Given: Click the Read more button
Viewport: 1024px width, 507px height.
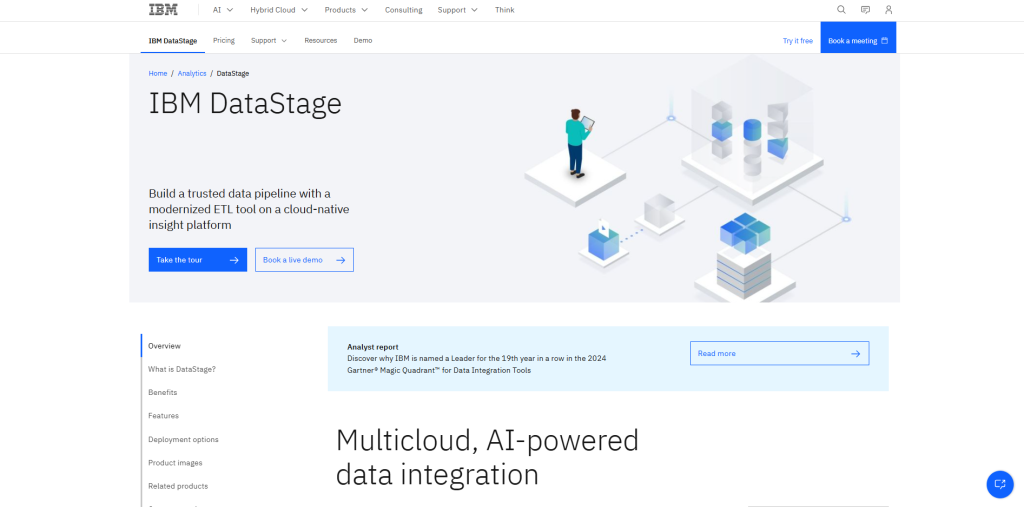Looking at the screenshot, I should [x=780, y=353].
